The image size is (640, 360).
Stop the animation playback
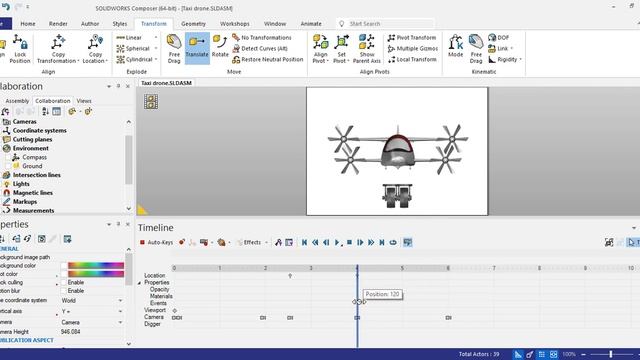point(349,242)
